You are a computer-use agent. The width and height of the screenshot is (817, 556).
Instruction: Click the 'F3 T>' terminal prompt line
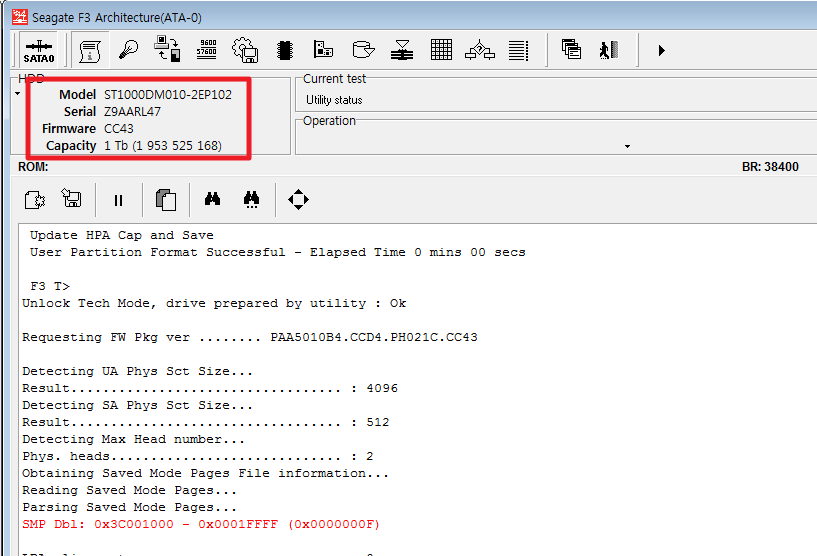[50, 286]
